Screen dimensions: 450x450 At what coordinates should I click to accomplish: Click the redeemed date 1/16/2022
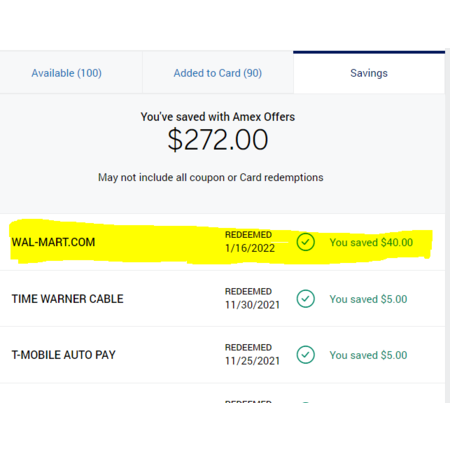pos(250,248)
